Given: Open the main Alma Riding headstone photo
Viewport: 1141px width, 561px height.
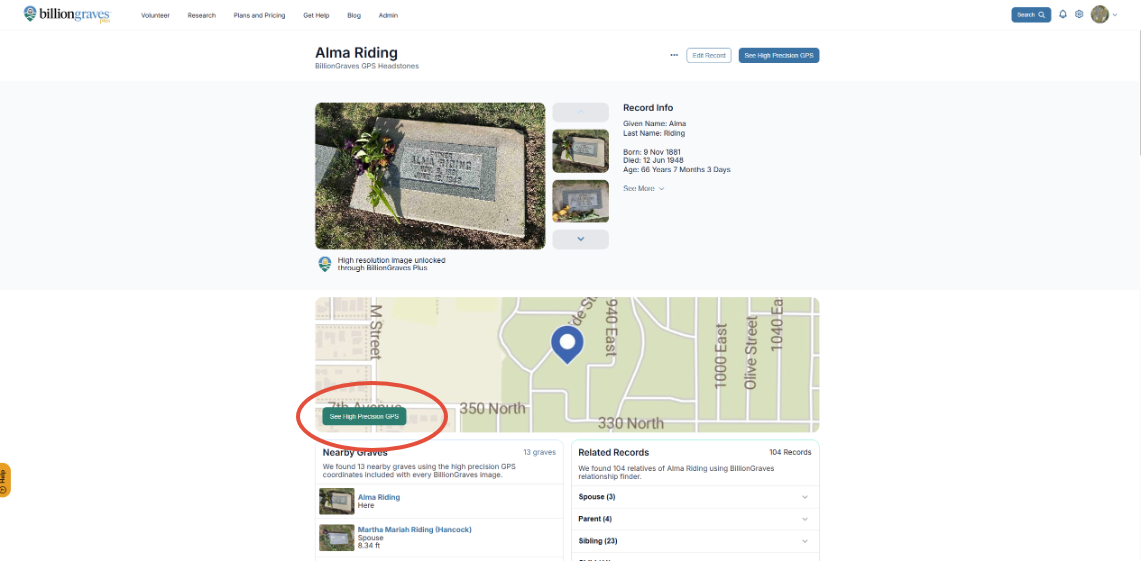Looking at the screenshot, I should [430, 175].
